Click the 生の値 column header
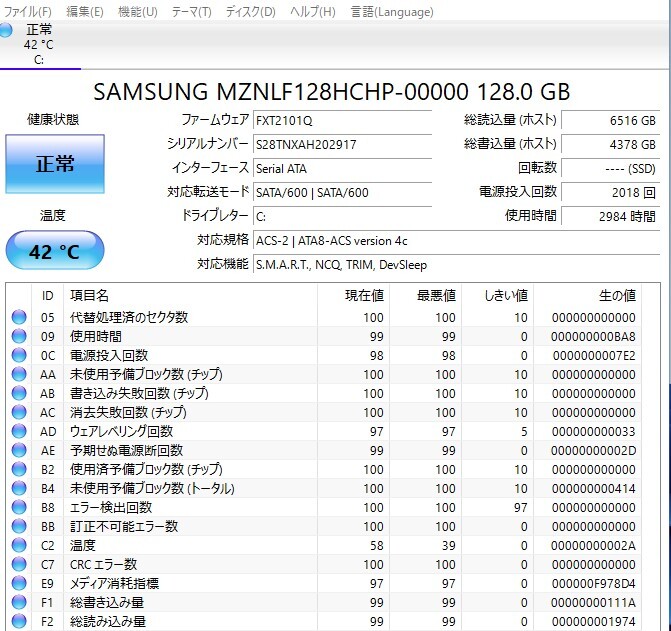The width and height of the screenshot is (671, 631). 616,295
